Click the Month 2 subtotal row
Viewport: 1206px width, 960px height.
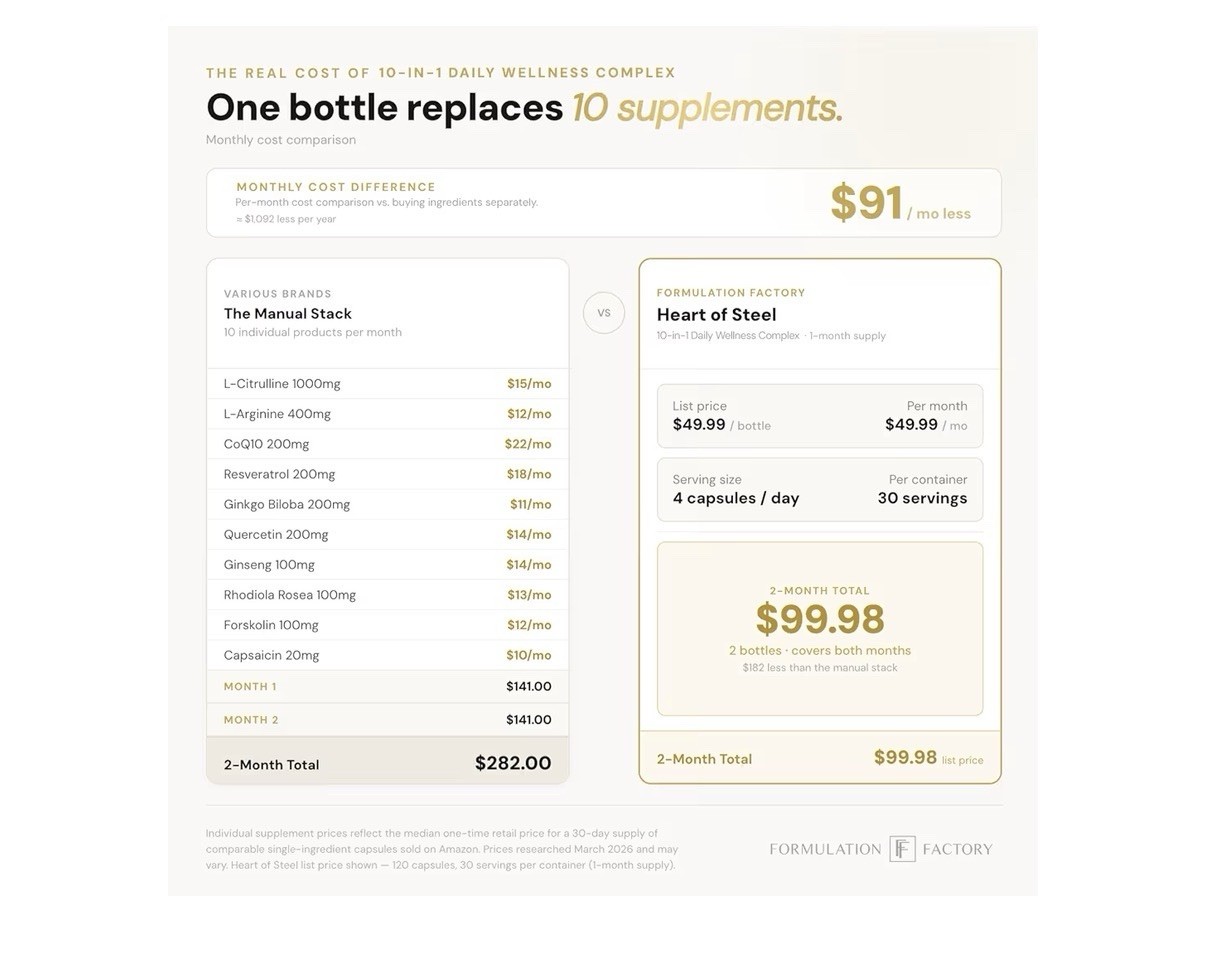tap(387, 720)
